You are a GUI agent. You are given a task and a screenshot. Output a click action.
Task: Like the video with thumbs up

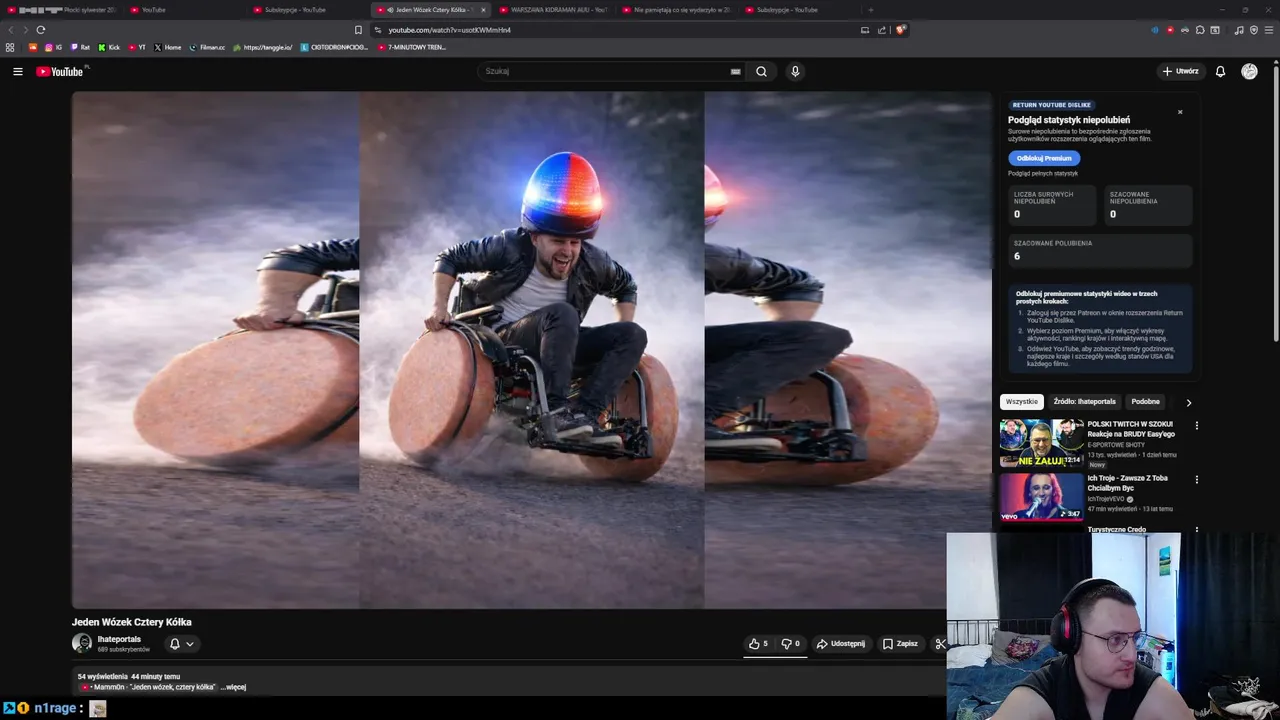click(758, 644)
